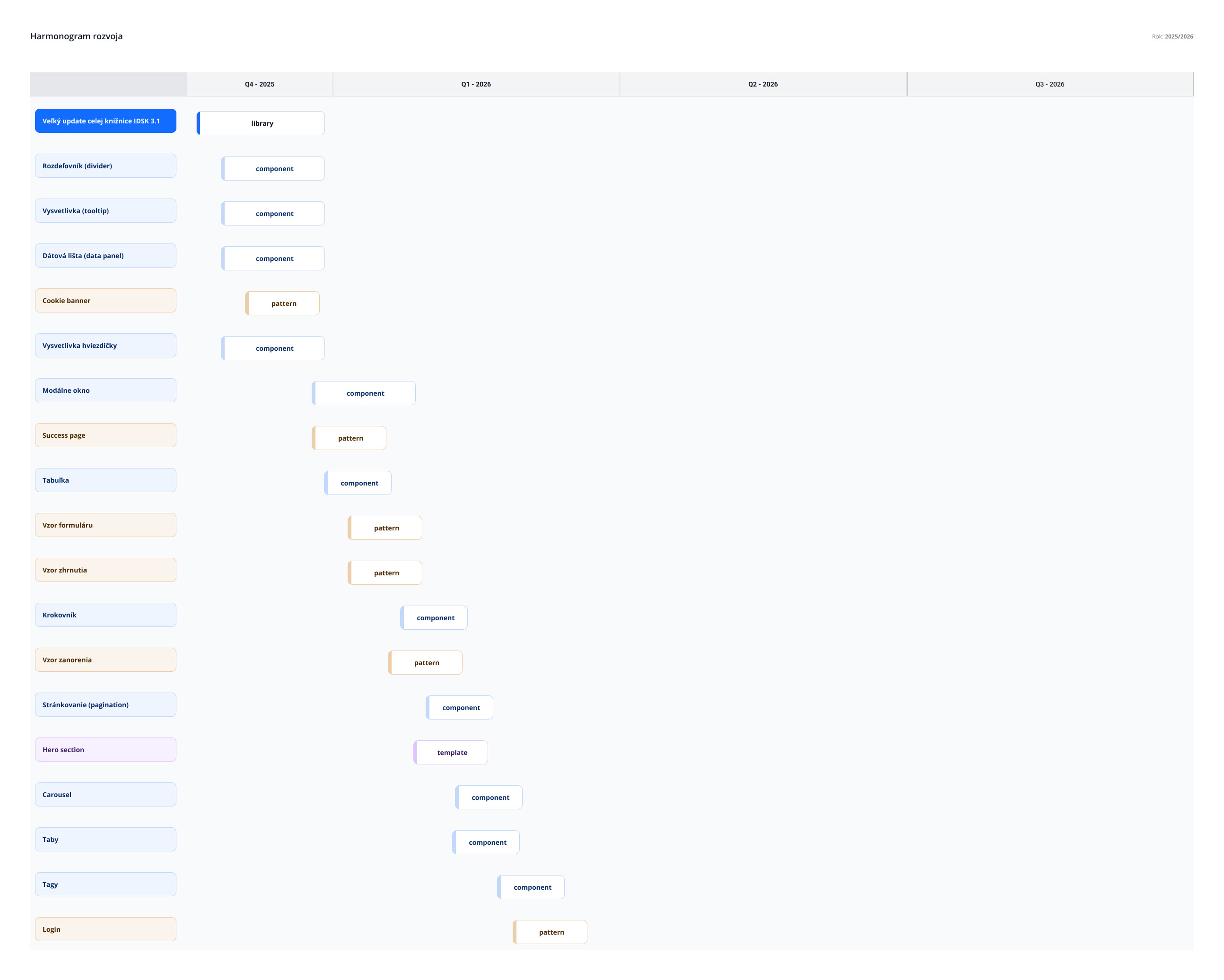Click the Q3 - 2026 quarter header
1224x980 pixels.
coord(1049,84)
